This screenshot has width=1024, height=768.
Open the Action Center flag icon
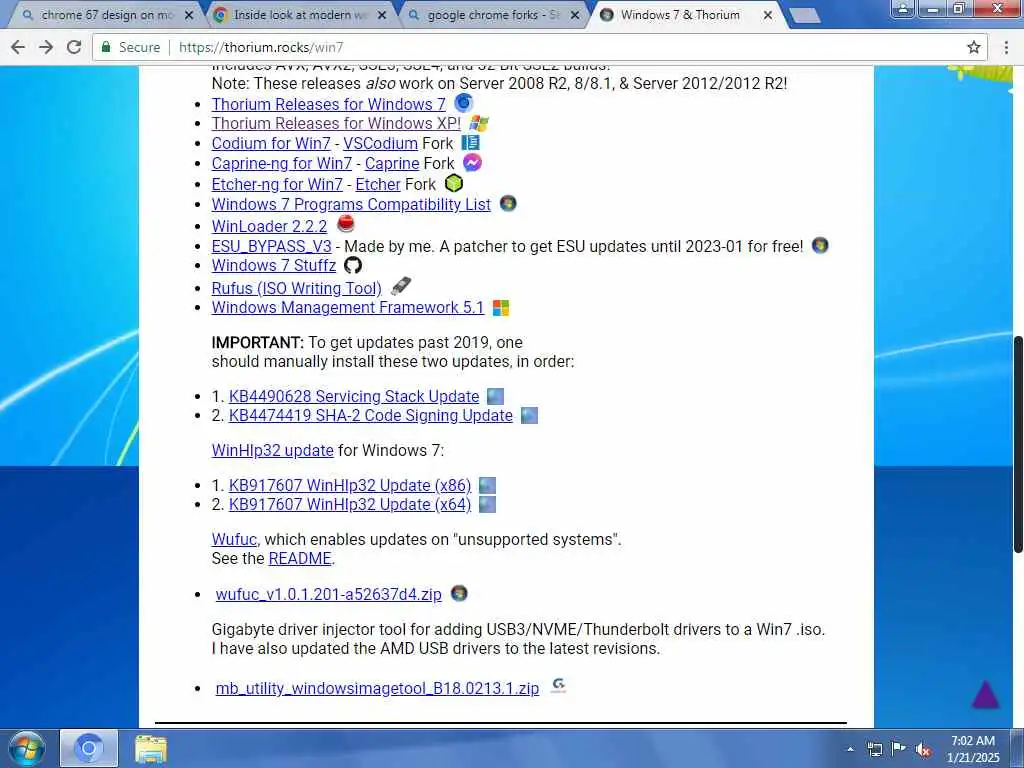[899, 748]
